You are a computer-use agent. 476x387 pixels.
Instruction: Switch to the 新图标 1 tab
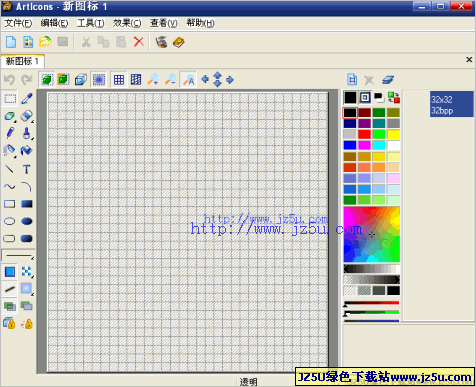(x=22, y=61)
